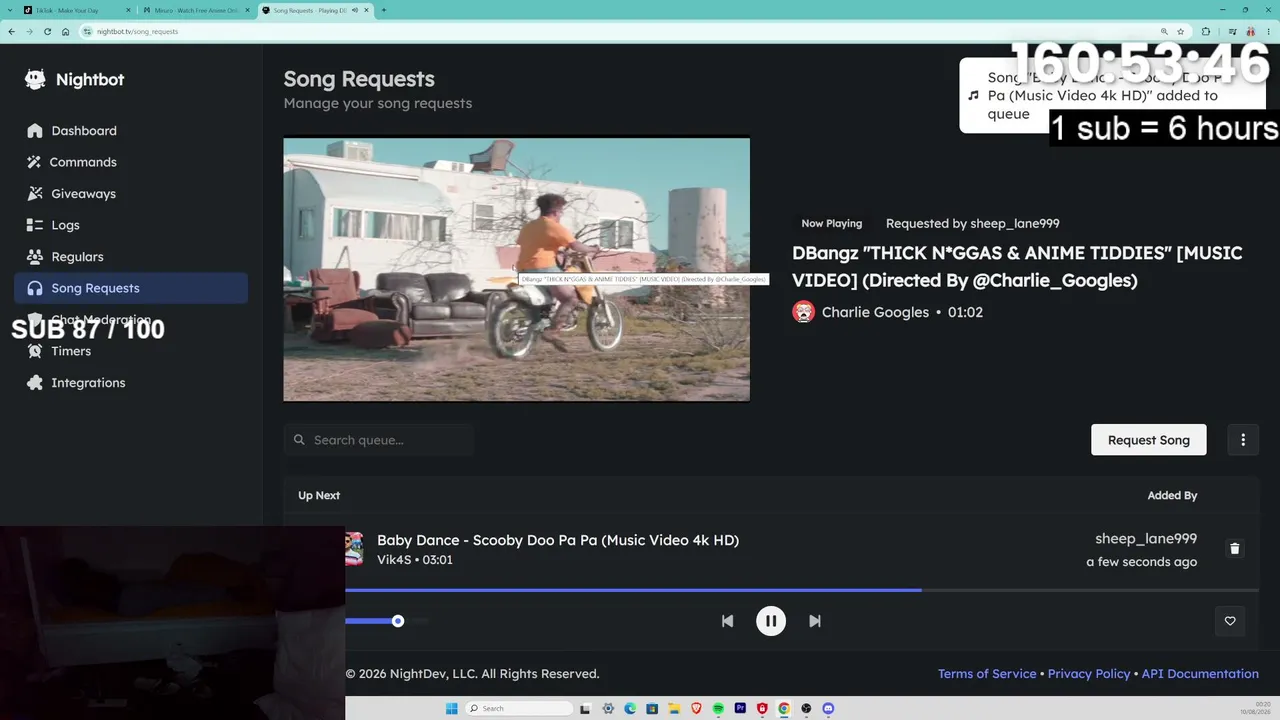
Task: Open Premiere Pro from the taskbar
Action: pyautogui.click(x=740, y=709)
